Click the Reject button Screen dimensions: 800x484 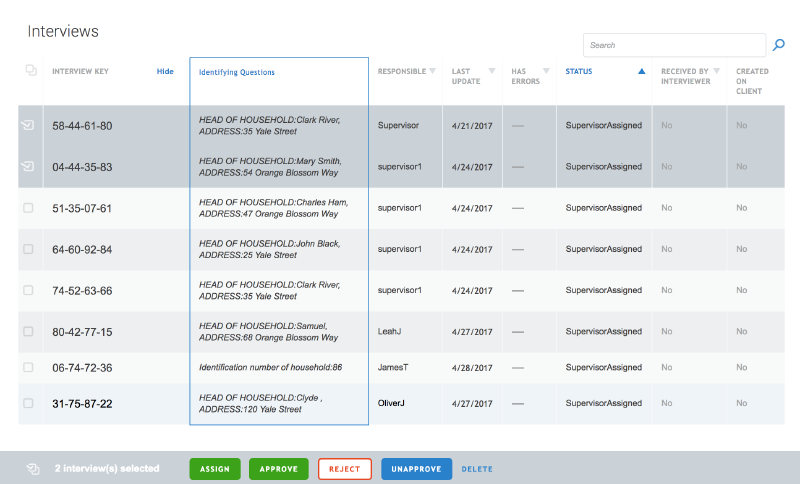point(344,469)
